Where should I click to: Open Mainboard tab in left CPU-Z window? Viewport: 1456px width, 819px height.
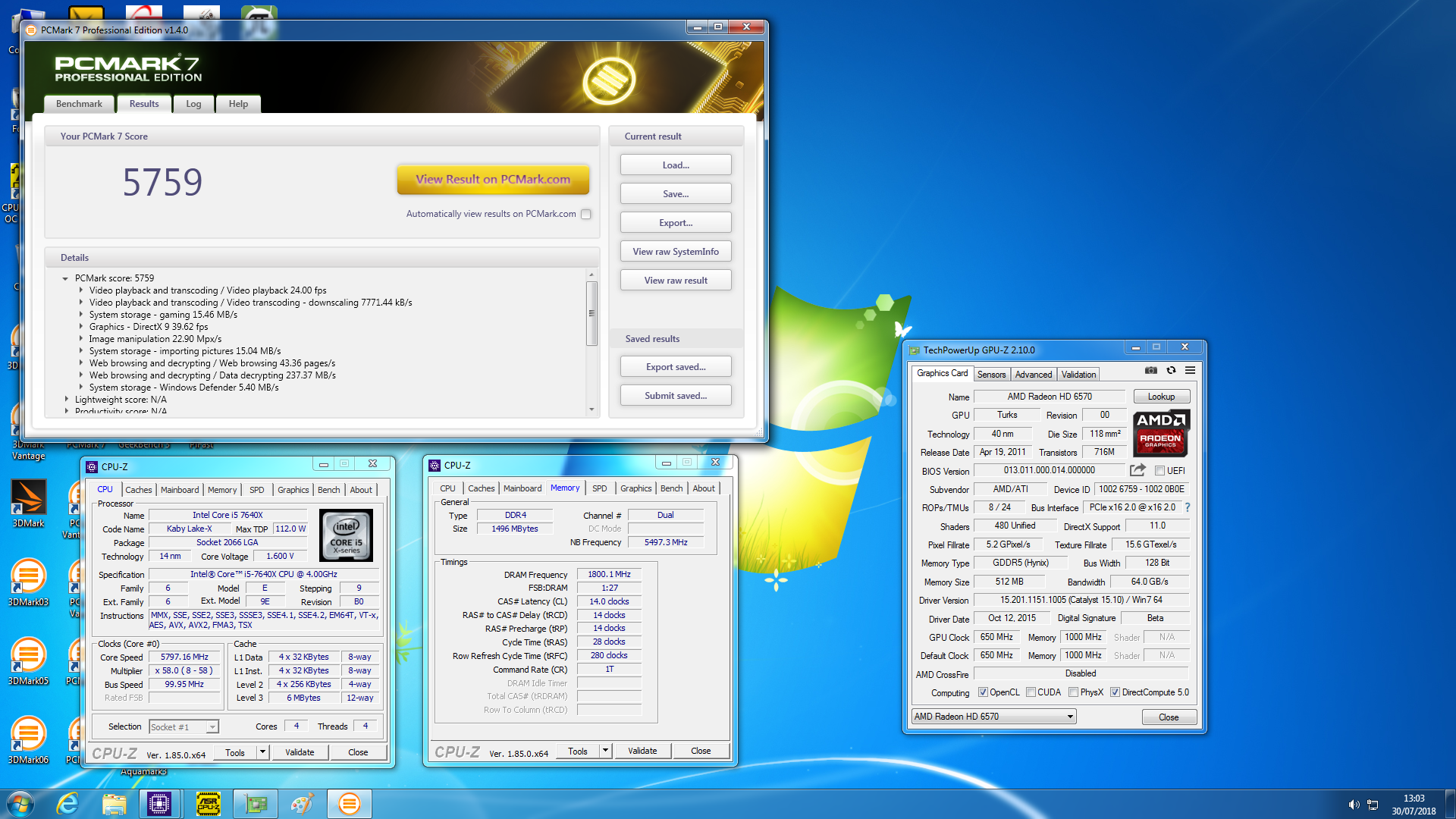[180, 490]
